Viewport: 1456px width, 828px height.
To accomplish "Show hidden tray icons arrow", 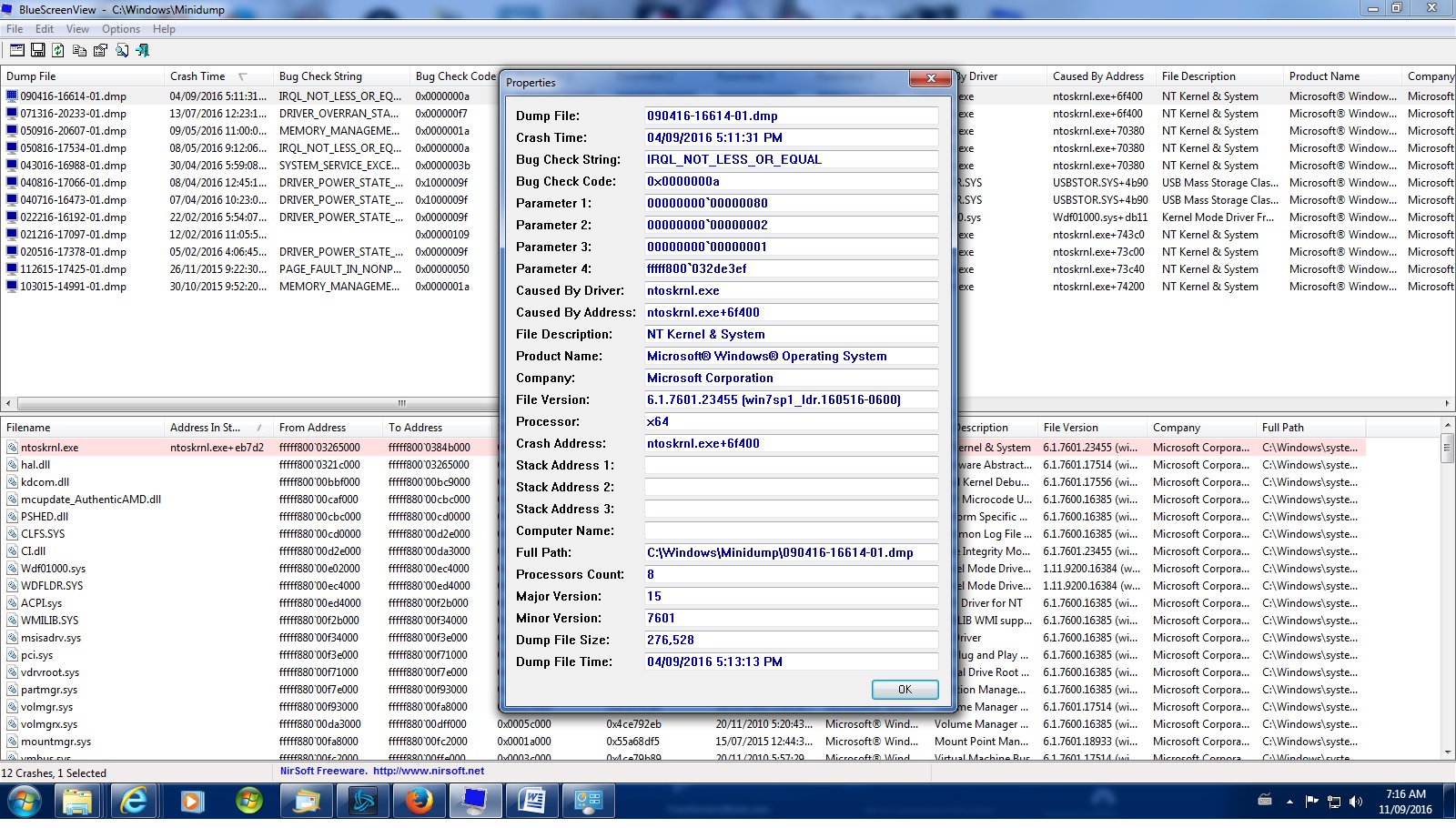I will pos(1289,802).
